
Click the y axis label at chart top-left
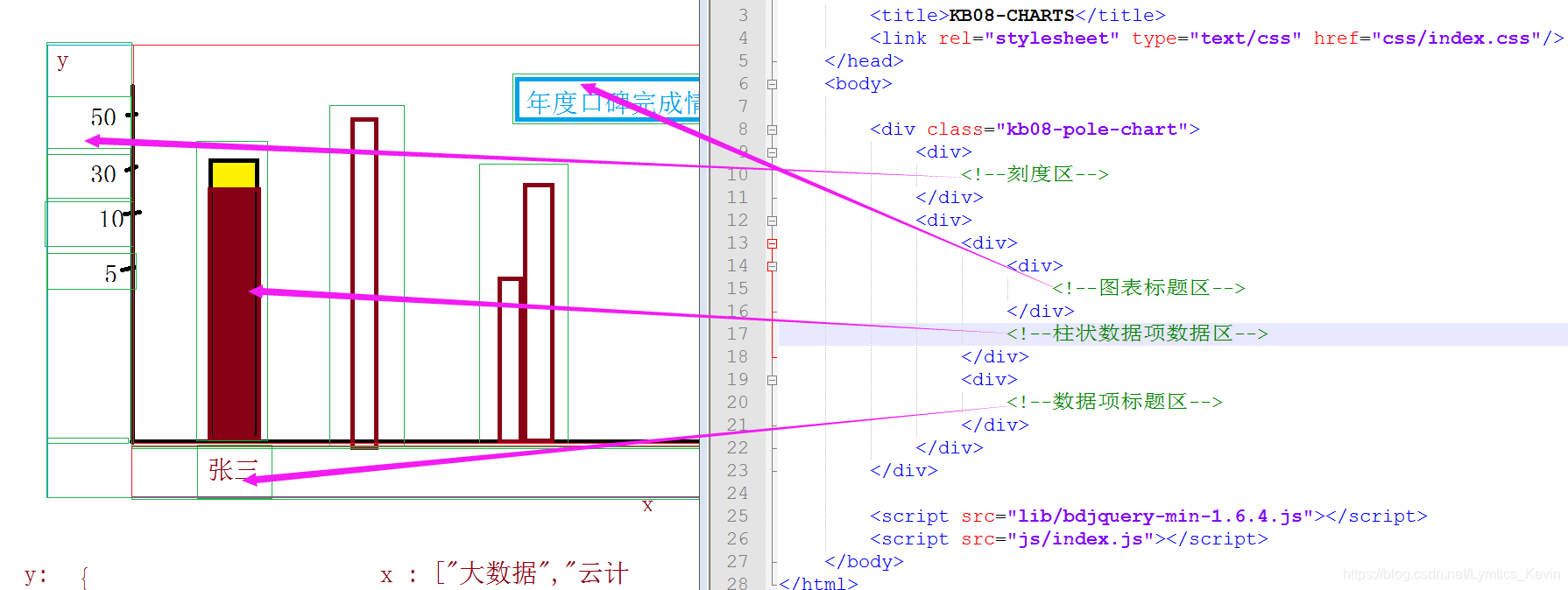point(62,61)
